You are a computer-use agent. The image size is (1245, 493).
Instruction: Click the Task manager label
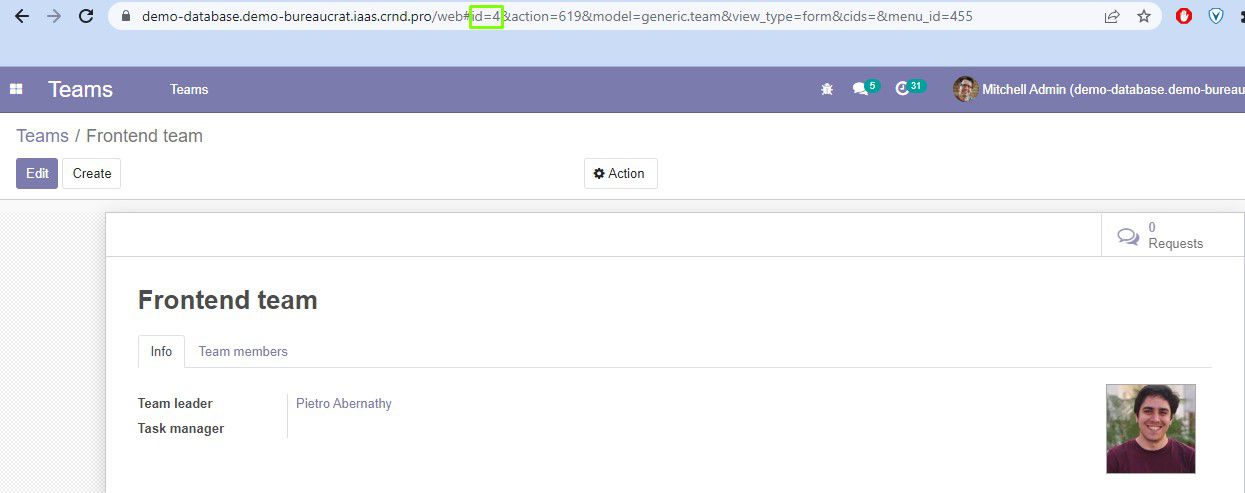tap(181, 429)
